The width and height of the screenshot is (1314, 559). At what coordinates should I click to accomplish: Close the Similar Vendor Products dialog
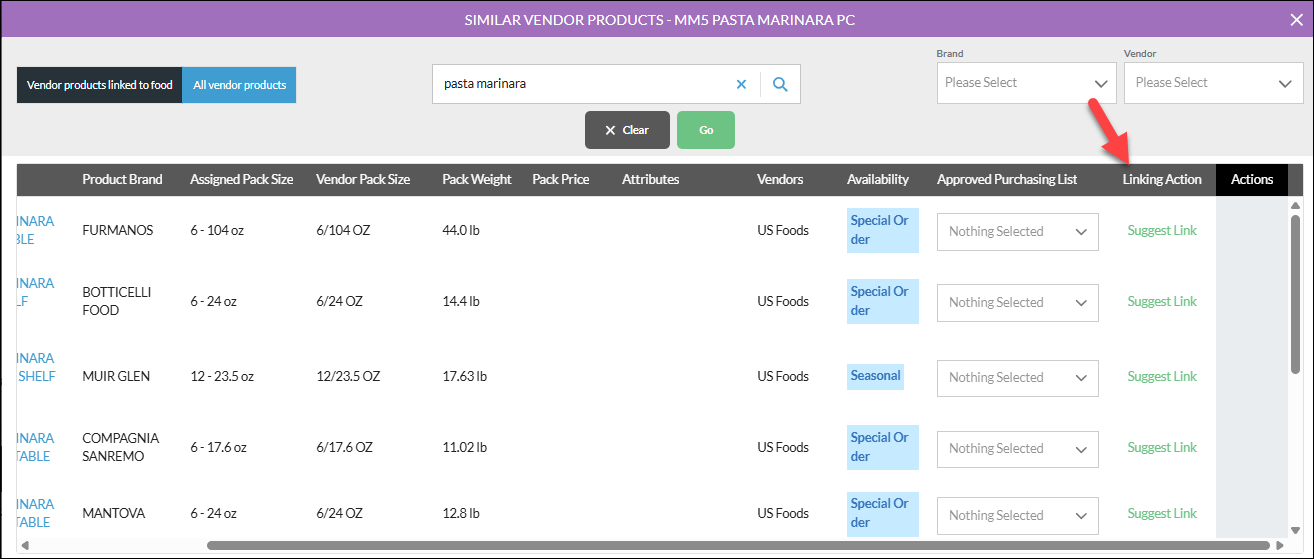coord(1296,20)
